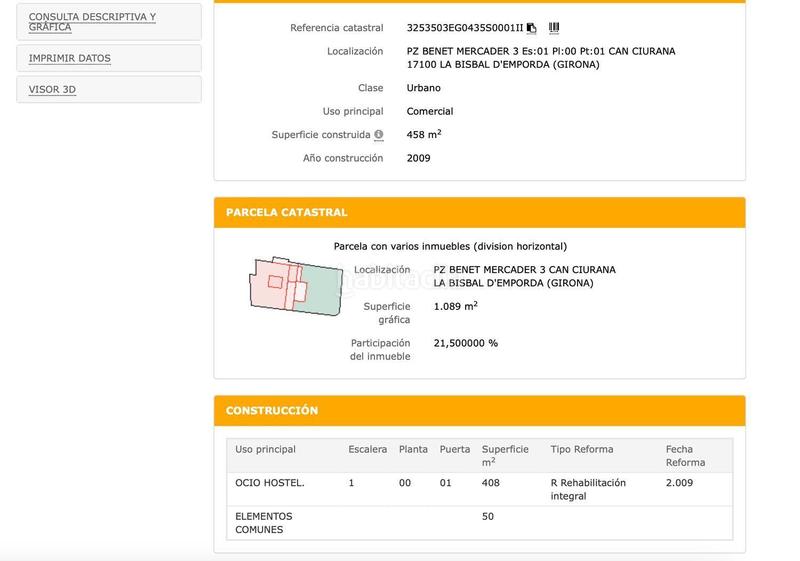Click the R Rehabilitación integral cell
Image resolution: width=800 pixels, height=561 pixels.
[588, 489]
